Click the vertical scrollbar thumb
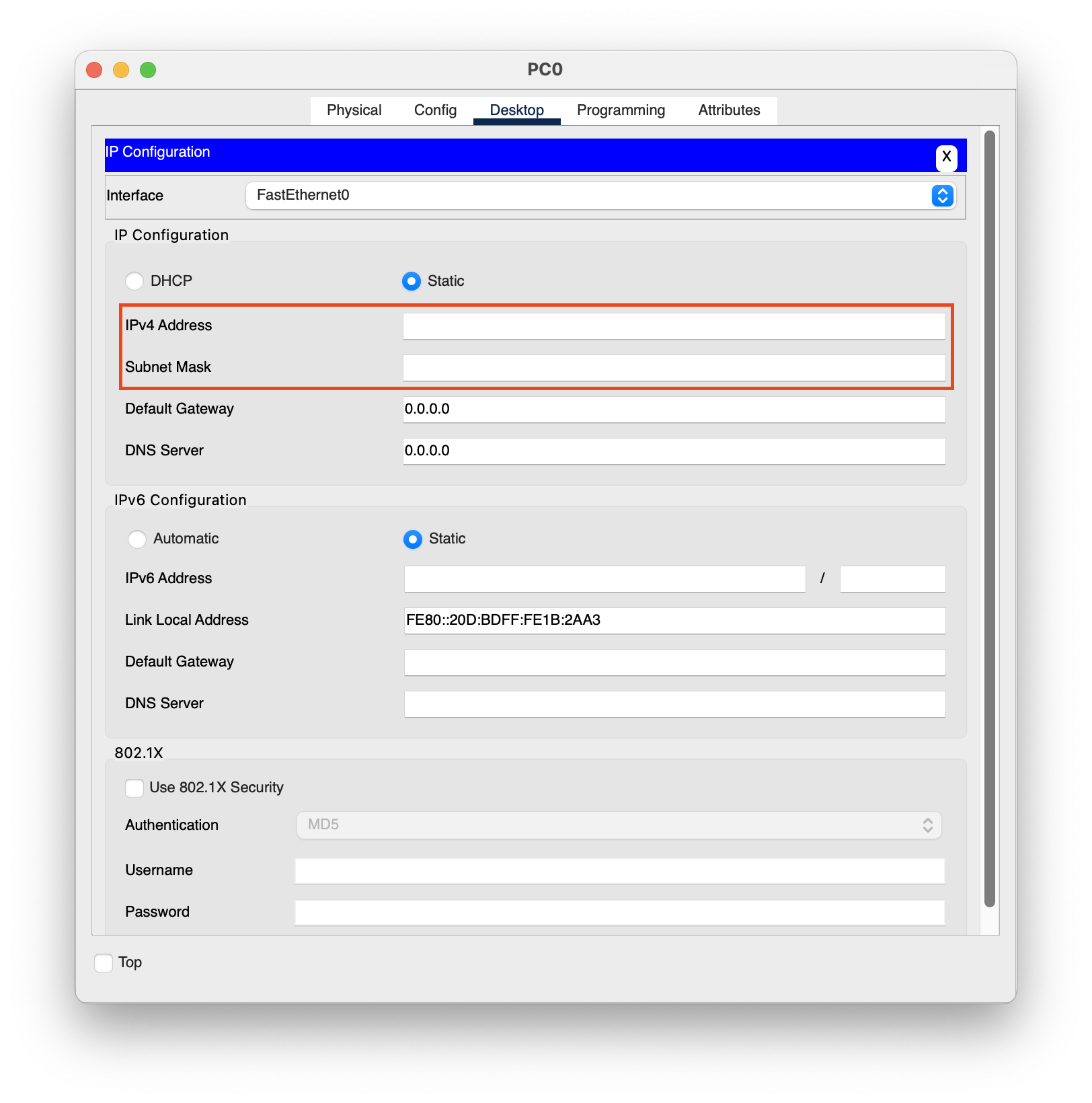1092x1103 pixels. (x=989, y=519)
